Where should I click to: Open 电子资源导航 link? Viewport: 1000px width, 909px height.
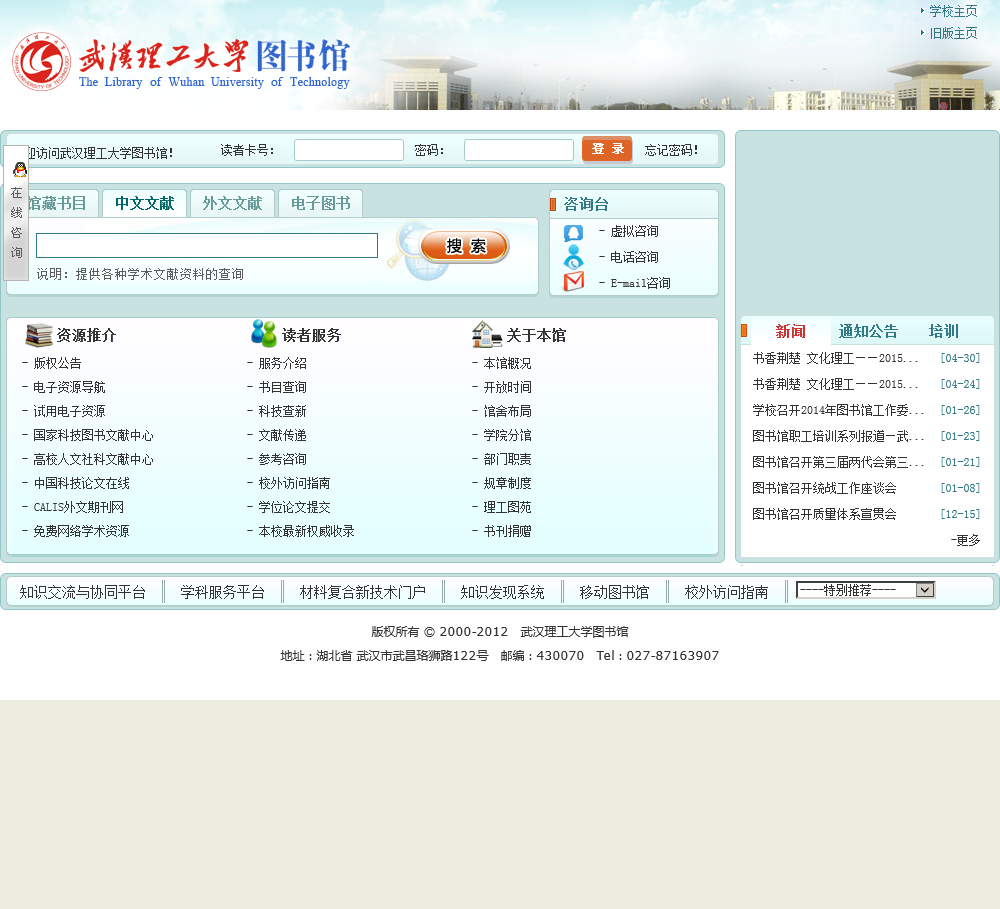tap(70, 387)
